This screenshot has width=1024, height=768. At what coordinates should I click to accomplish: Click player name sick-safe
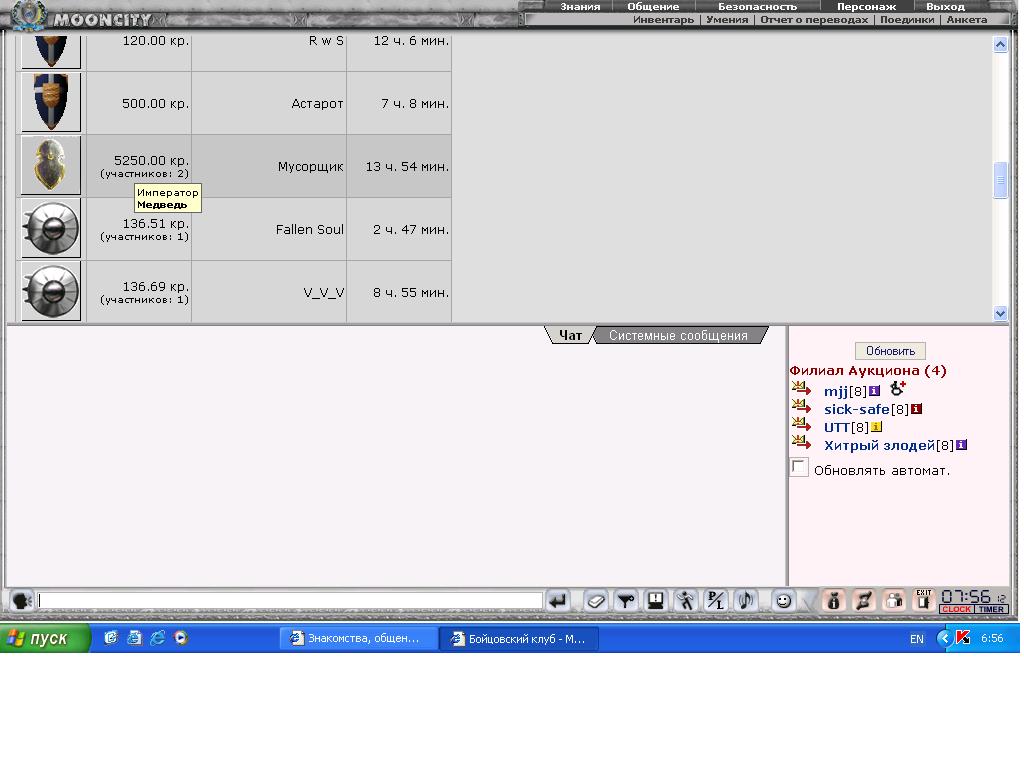pos(857,409)
